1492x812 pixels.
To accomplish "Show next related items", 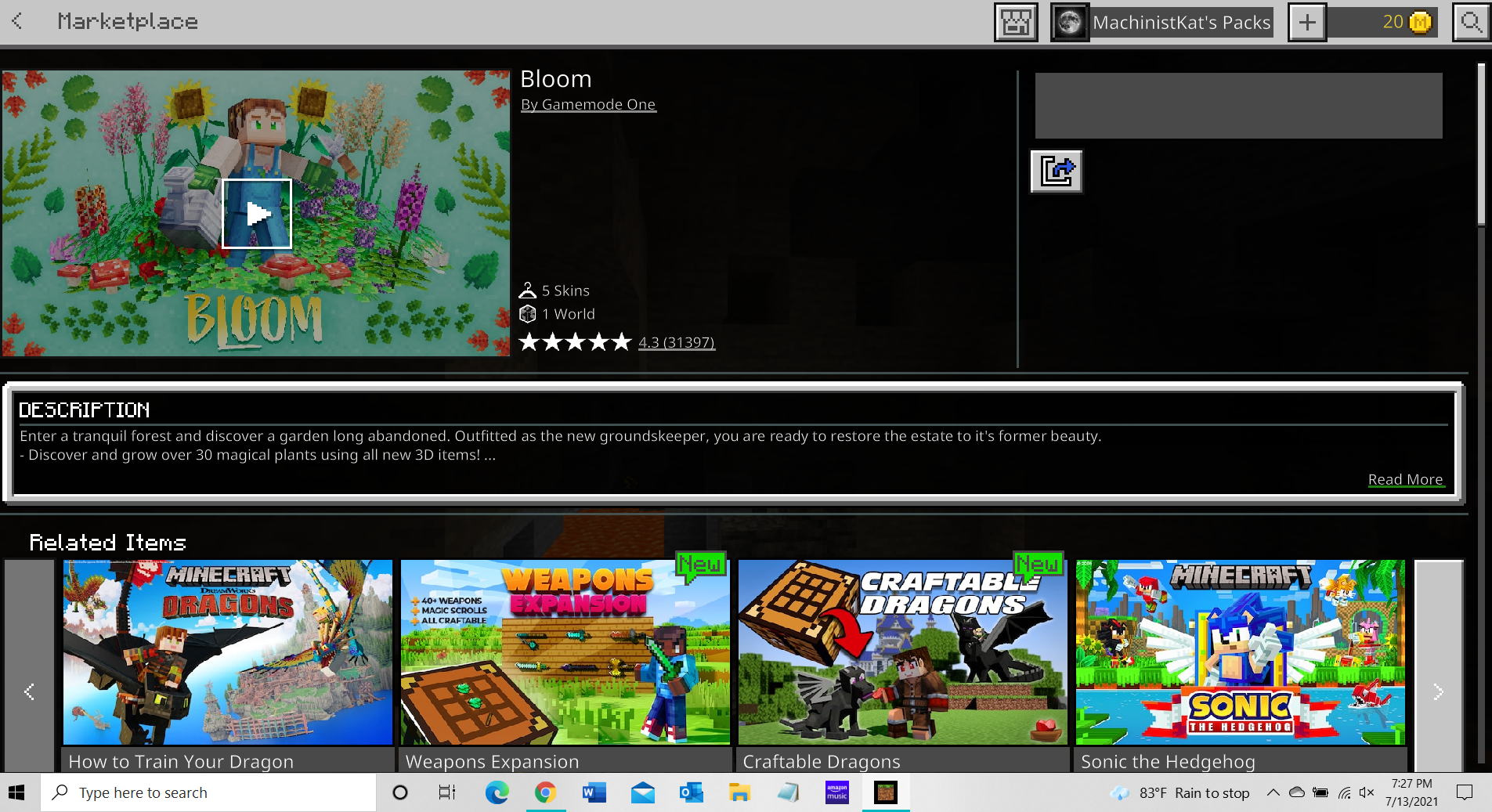I will (x=1439, y=666).
